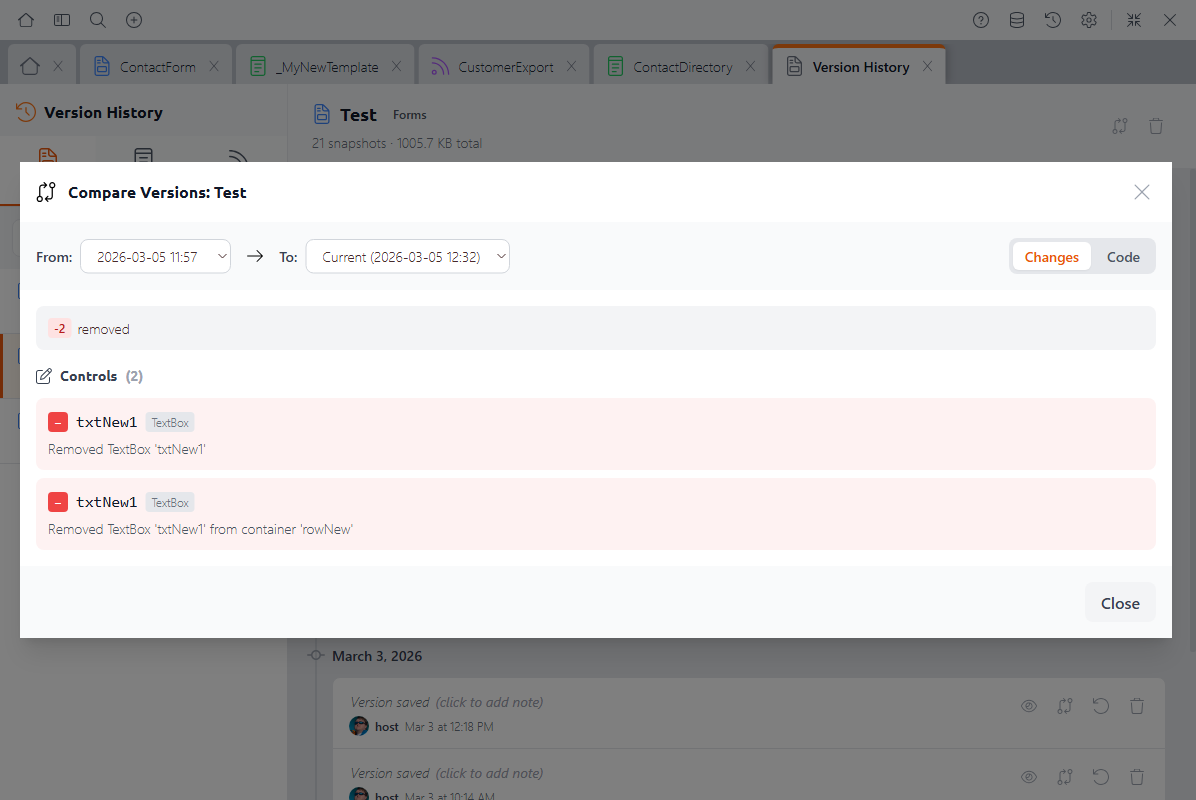1196x800 pixels.
Task: Open the From version dropdown
Action: point(156,256)
